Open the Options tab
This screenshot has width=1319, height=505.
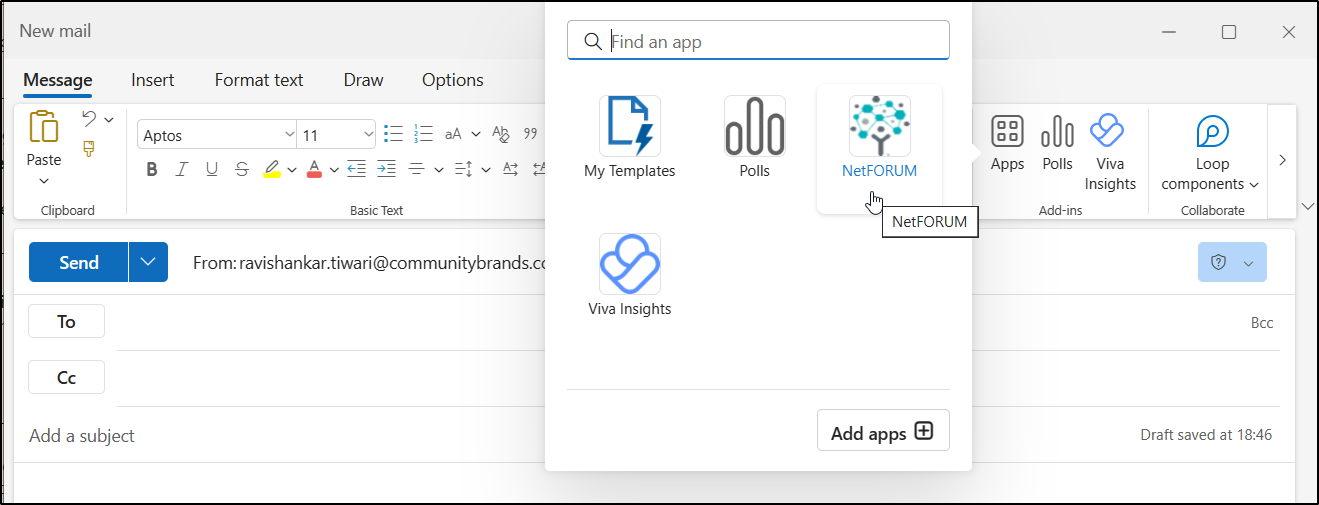453,80
